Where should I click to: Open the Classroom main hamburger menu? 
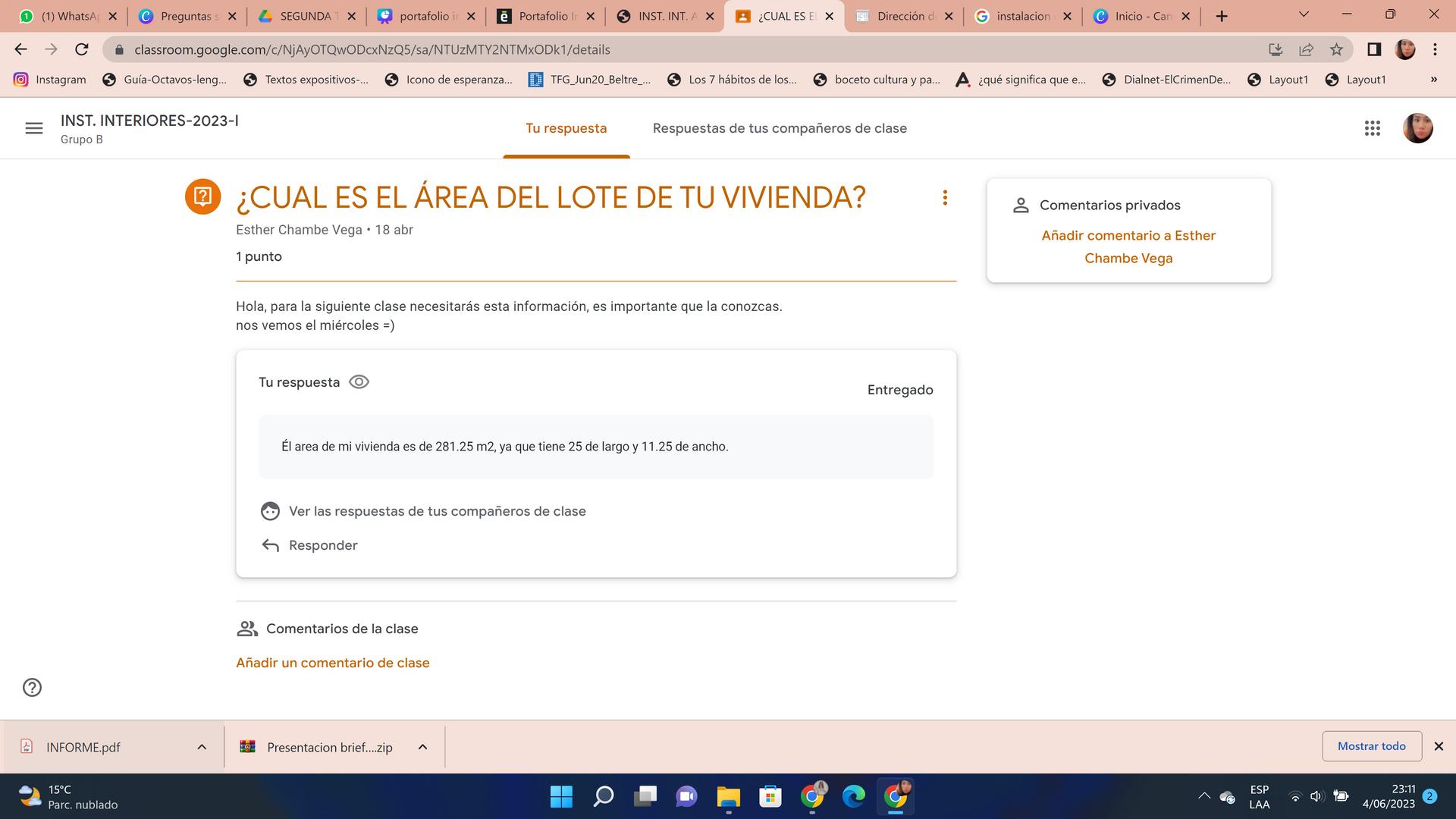[x=34, y=128]
